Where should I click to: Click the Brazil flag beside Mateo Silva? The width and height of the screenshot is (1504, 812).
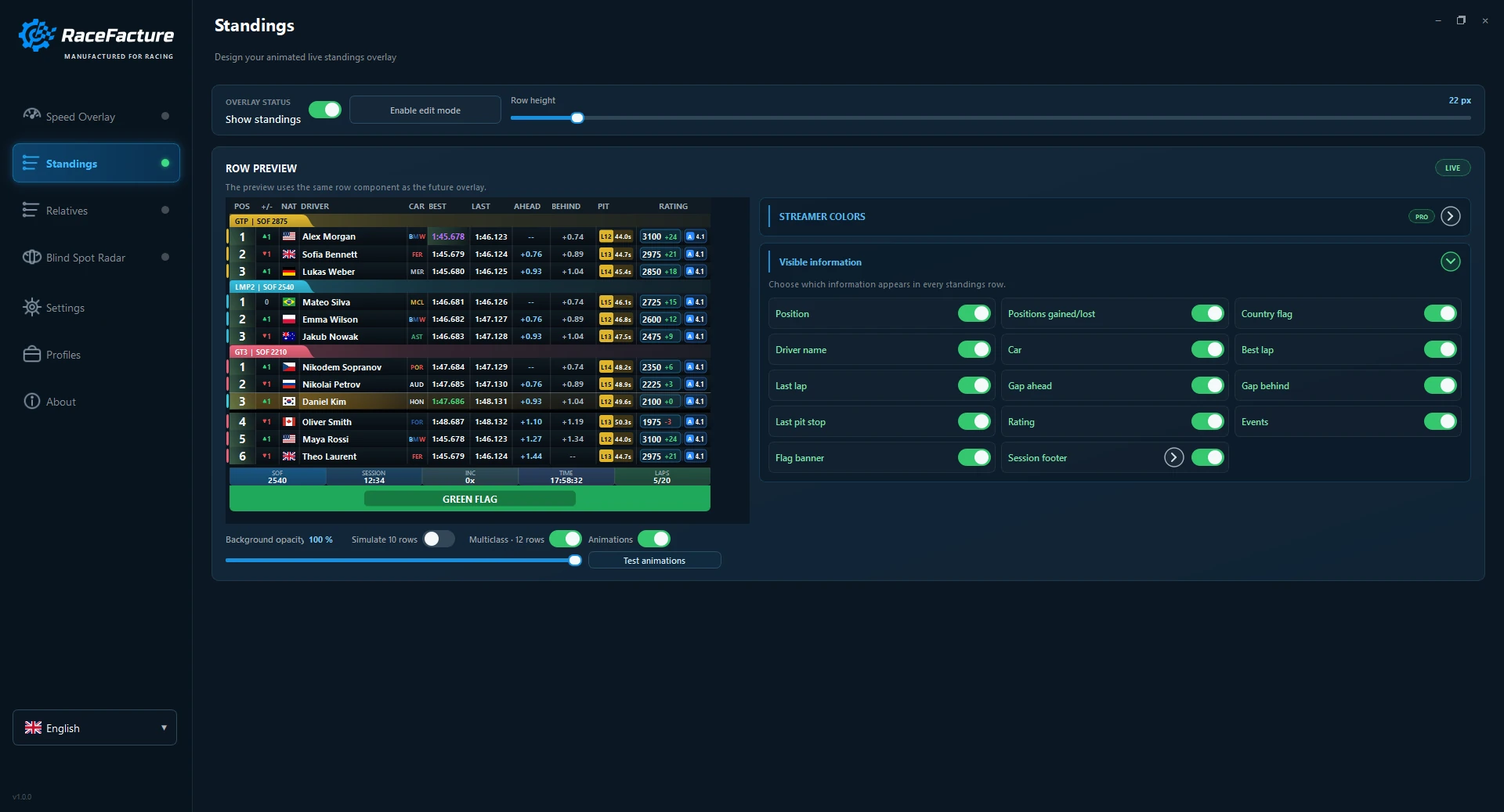(289, 302)
